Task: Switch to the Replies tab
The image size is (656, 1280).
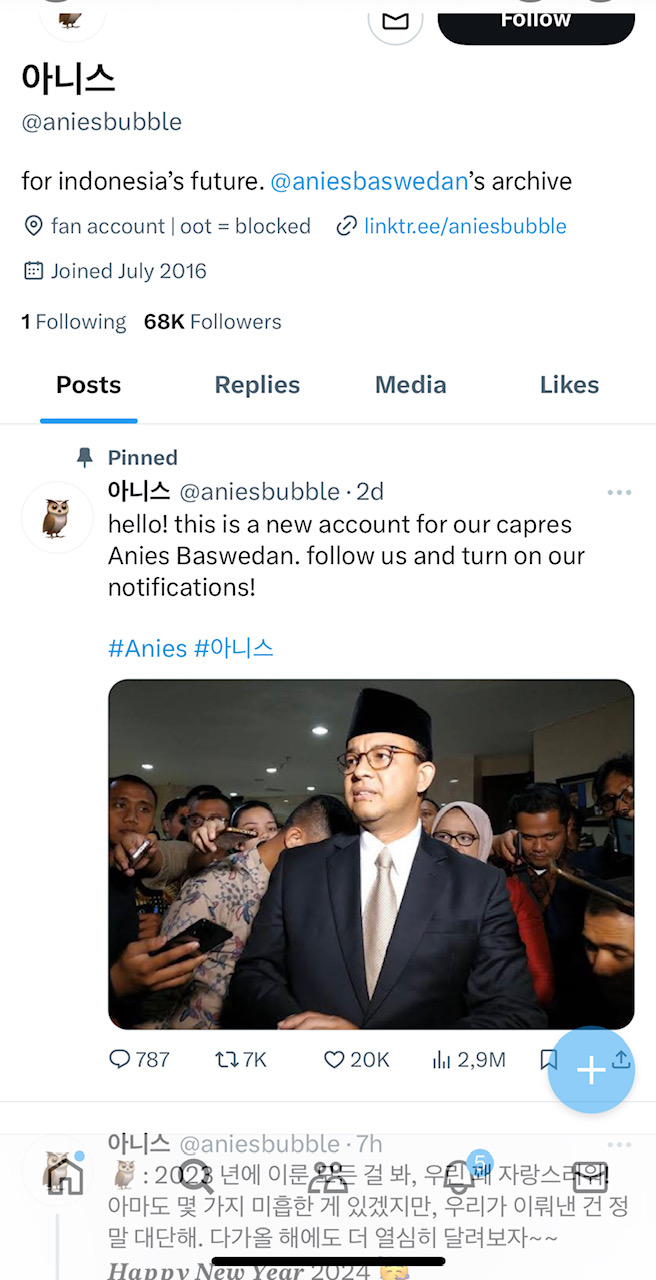Action: [x=257, y=385]
